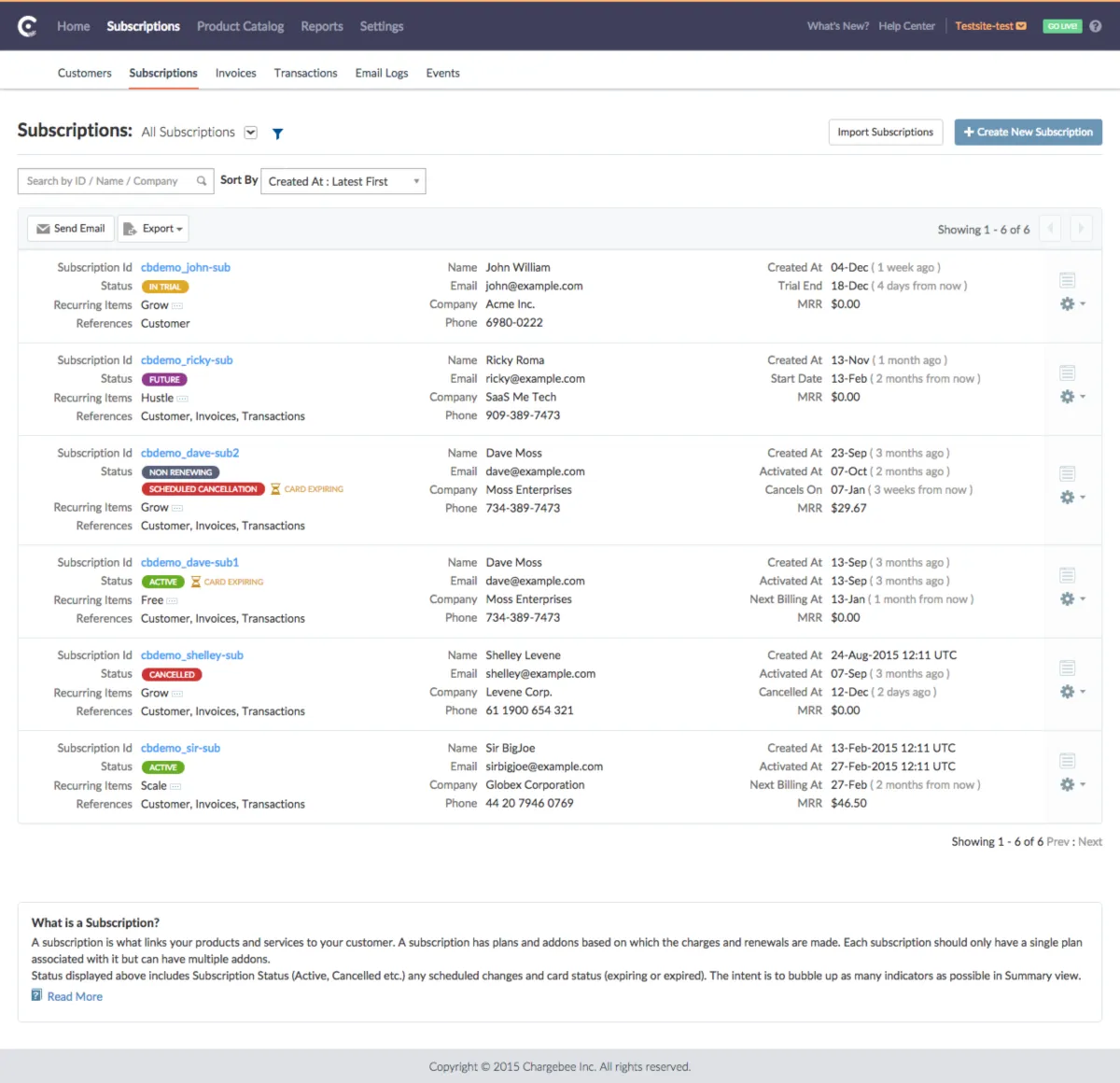Switch to the Invoices tab
Screen dimensions: 1120x1083
tap(235, 73)
